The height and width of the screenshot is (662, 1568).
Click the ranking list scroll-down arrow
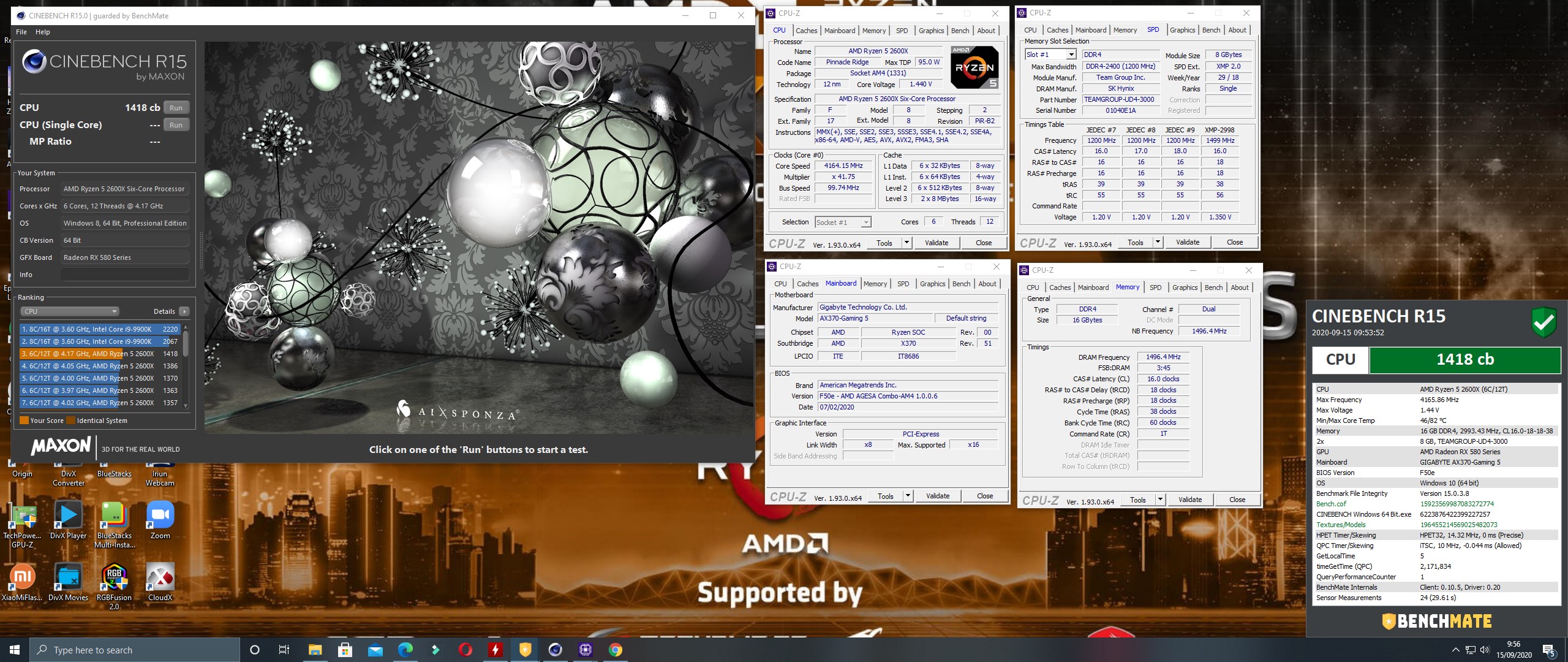pyautogui.click(x=186, y=405)
